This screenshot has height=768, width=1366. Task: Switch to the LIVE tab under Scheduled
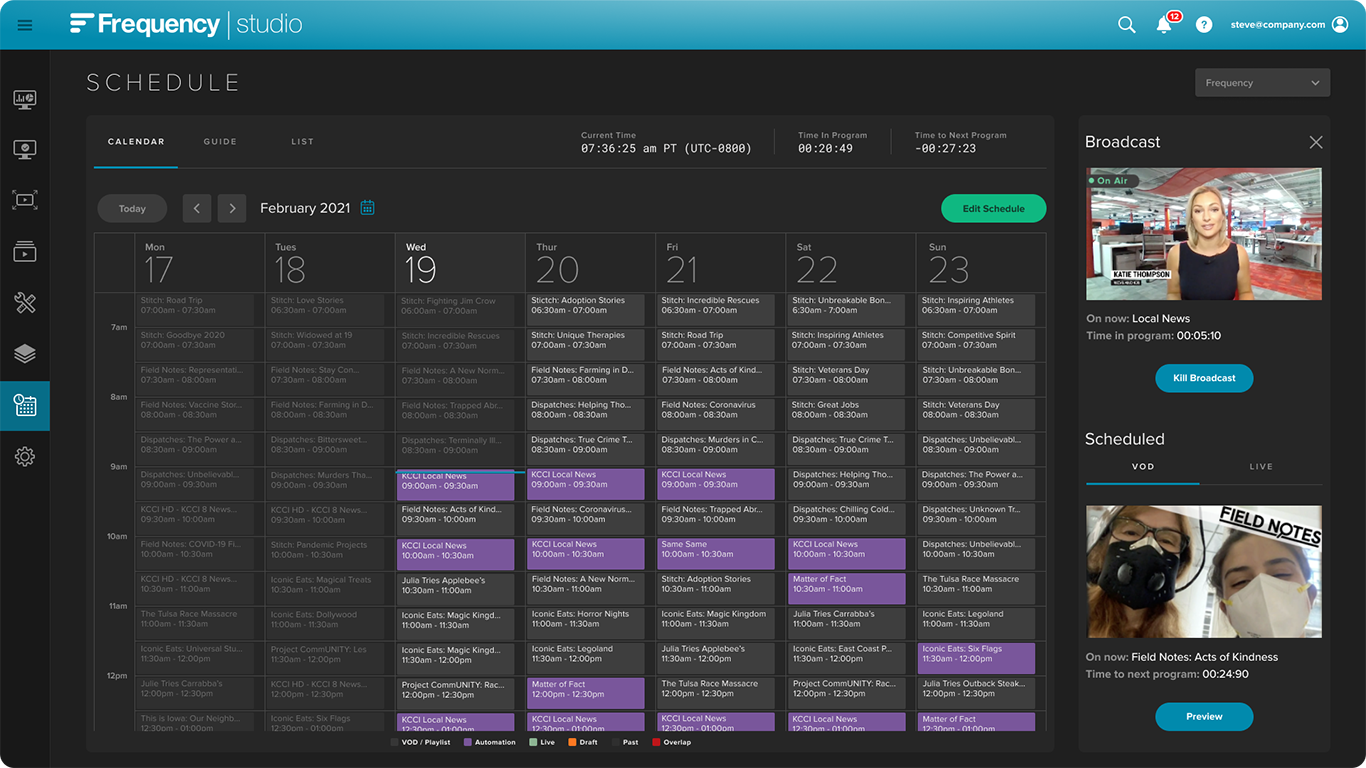(1261, 466)
